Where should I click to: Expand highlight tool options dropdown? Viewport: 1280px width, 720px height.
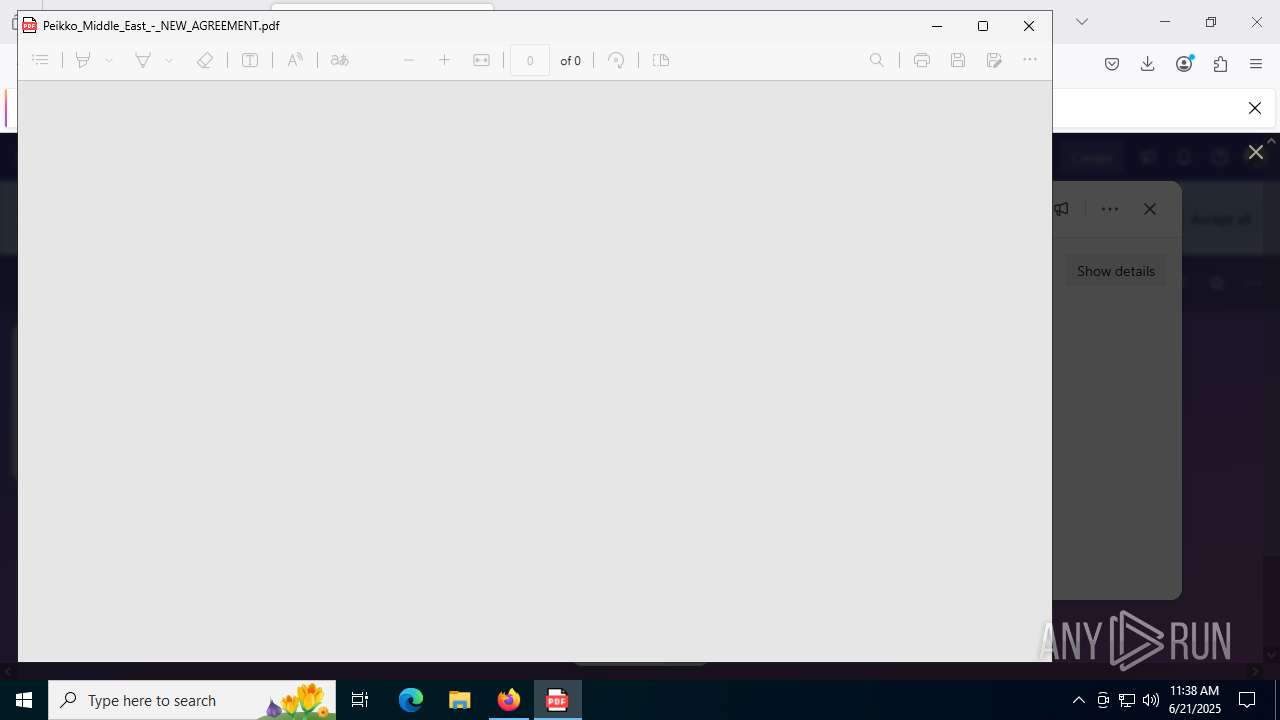click(109, 60)
